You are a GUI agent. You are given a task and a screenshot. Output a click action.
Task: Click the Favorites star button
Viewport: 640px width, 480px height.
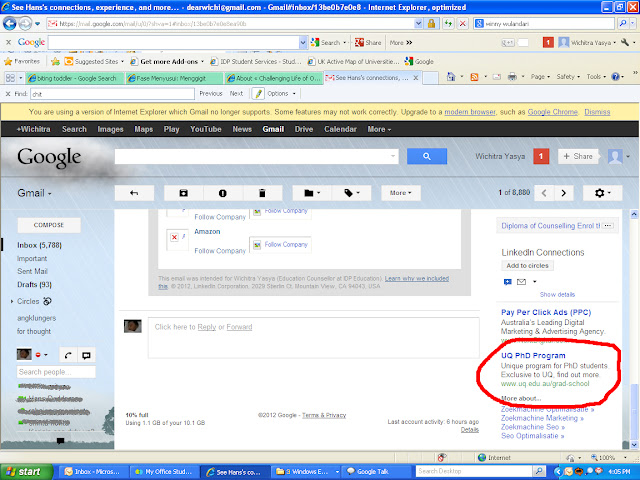pyautogui.click(x=22, y=62)
